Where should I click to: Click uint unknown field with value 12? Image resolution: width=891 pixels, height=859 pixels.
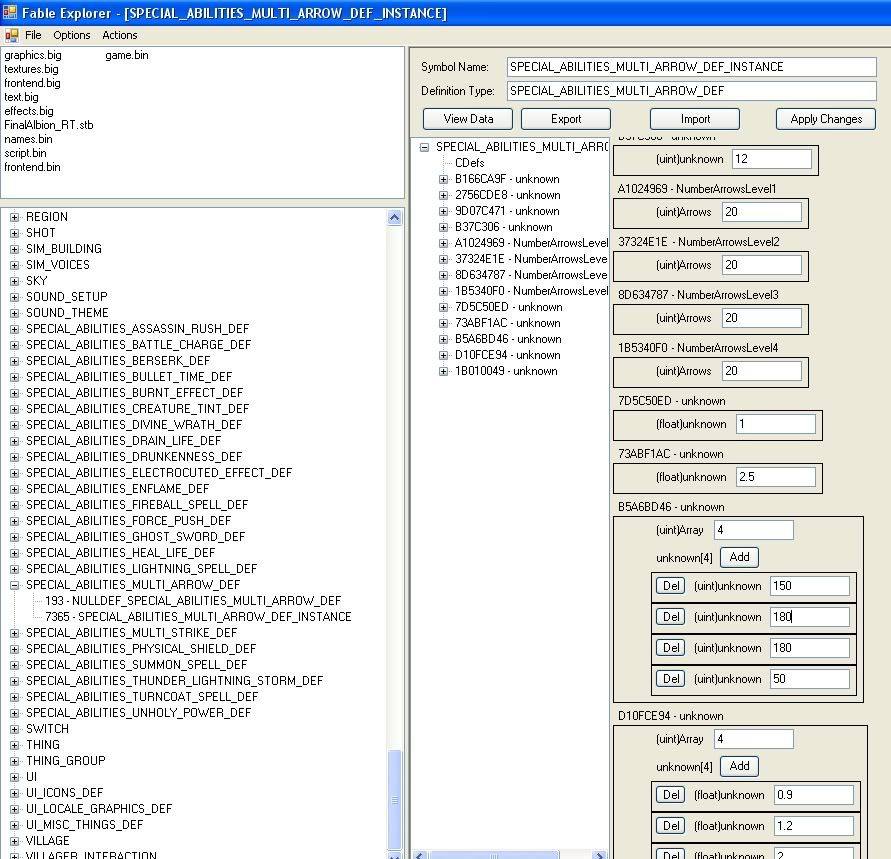point(772,159)
